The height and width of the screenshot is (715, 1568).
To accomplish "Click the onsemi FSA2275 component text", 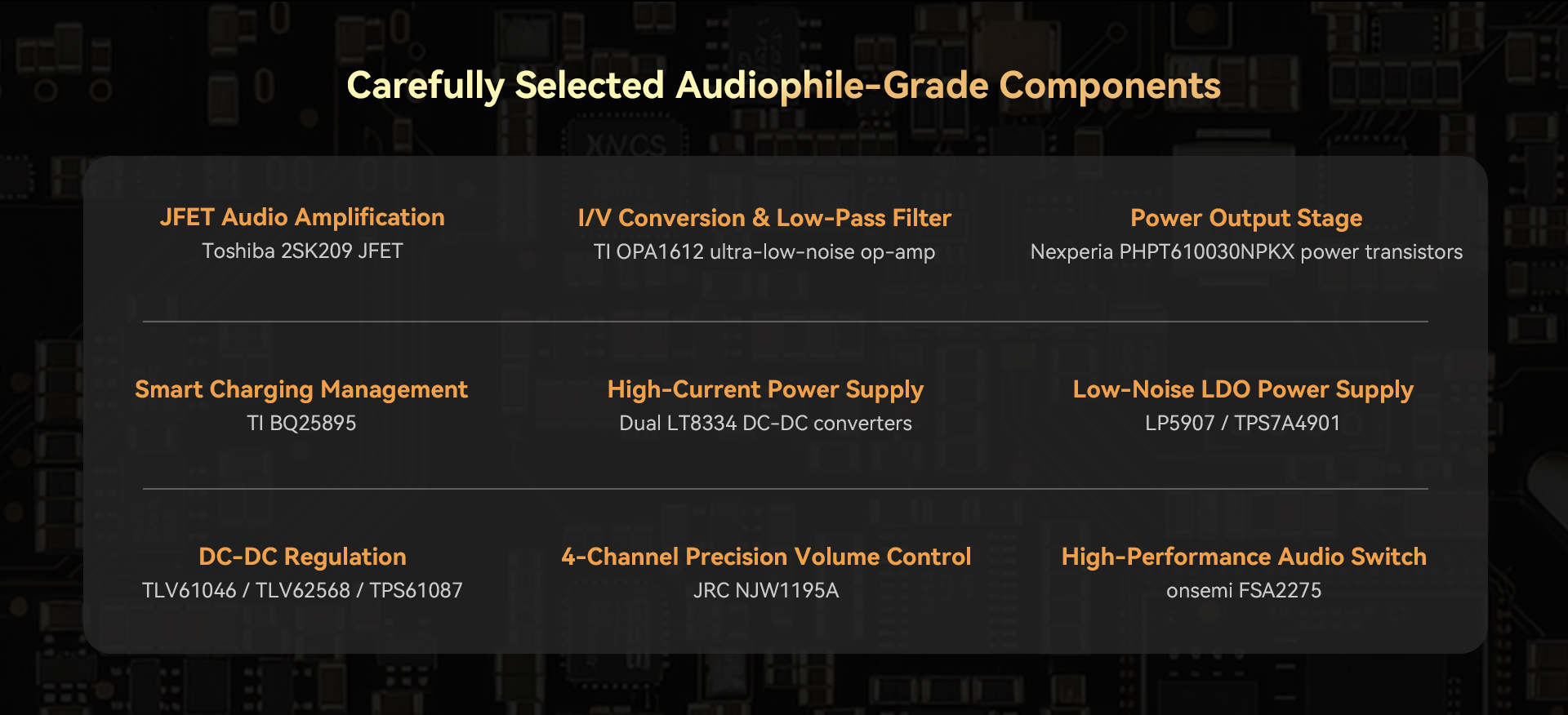I will (1244, 590).
